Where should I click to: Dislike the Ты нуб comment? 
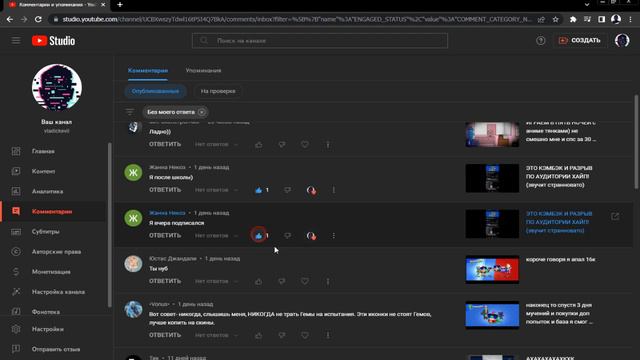click(282, 282)
